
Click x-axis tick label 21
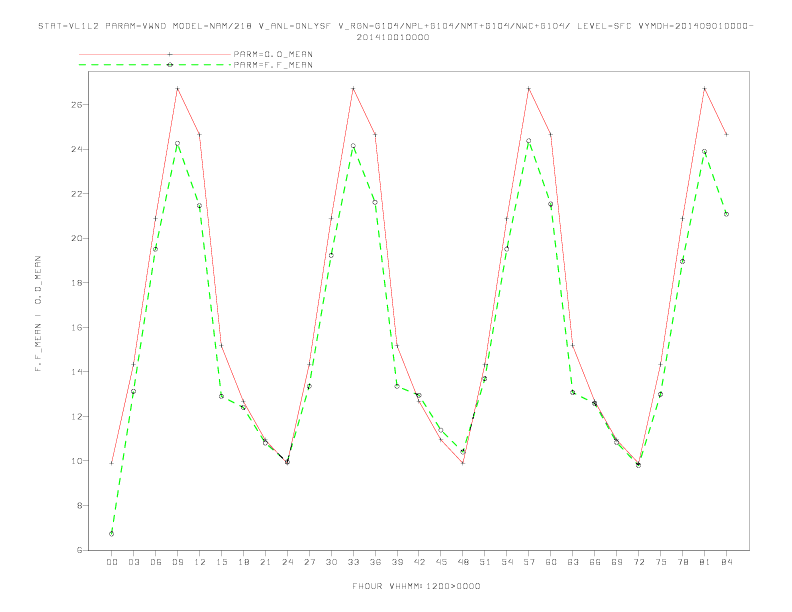click(x=265, y=562)
